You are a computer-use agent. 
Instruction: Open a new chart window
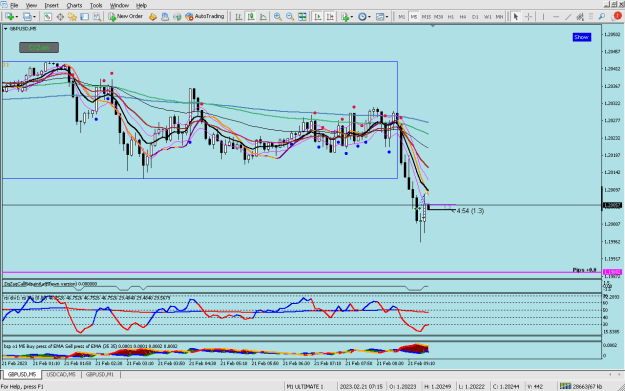tap(9, 17)
